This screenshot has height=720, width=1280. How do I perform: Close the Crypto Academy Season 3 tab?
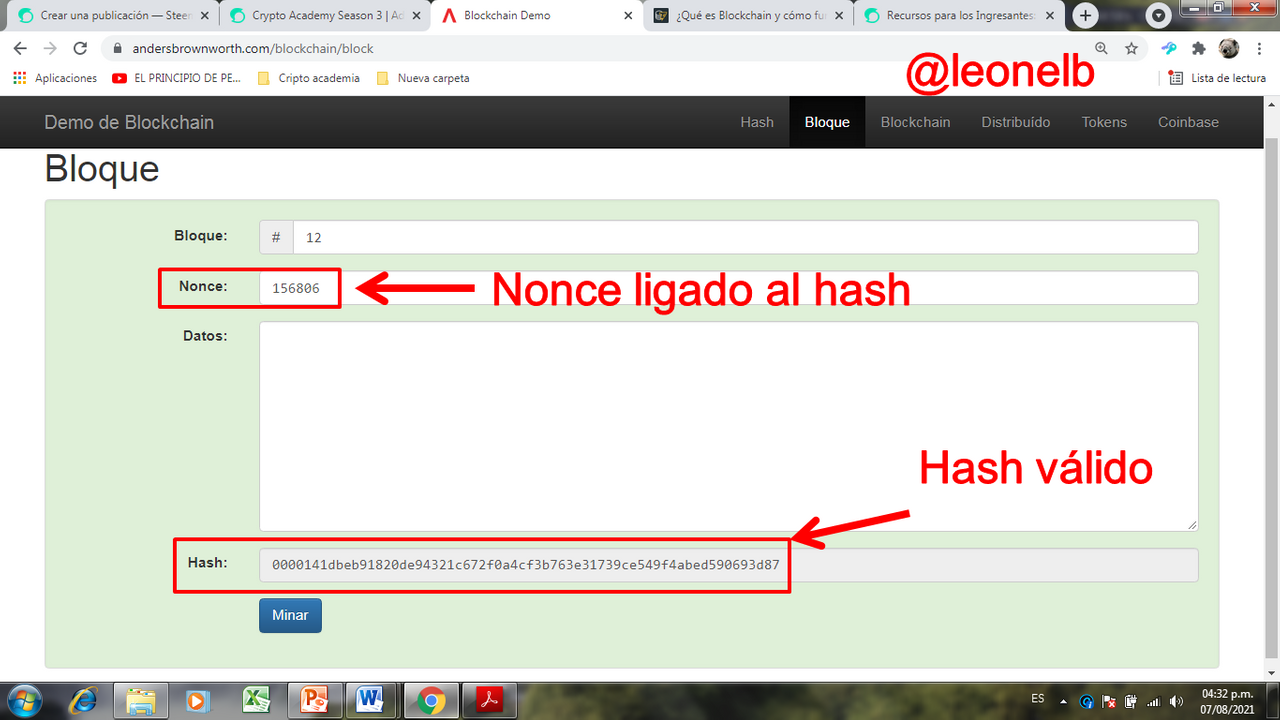click(417, 16)
